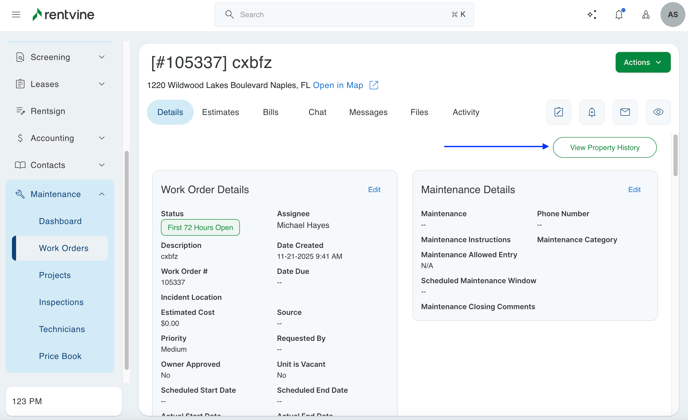Open the hamburger navigation menu
The image size is (688, 420).
pos(16,15)
